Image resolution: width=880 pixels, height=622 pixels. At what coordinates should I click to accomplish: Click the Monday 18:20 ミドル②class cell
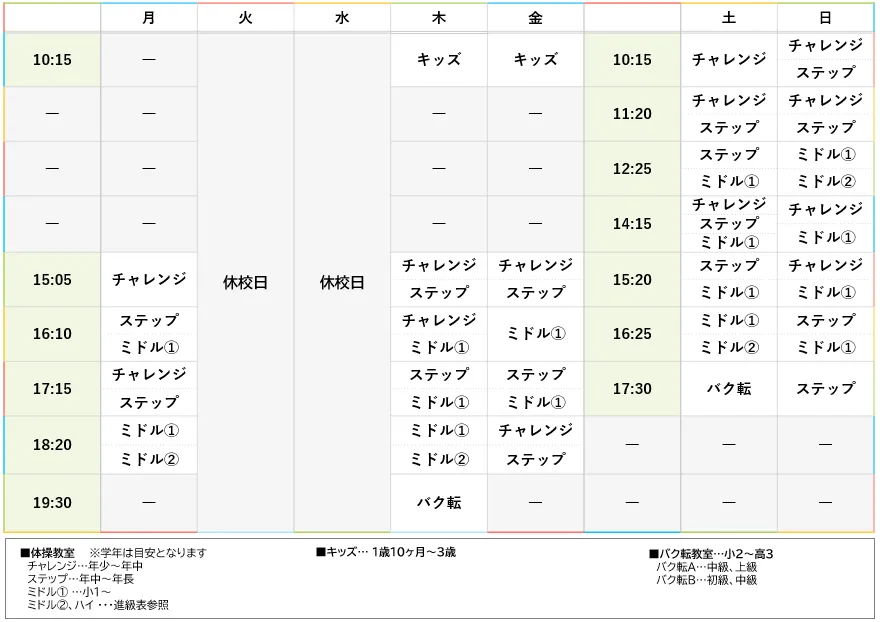[x=148, y=457]
